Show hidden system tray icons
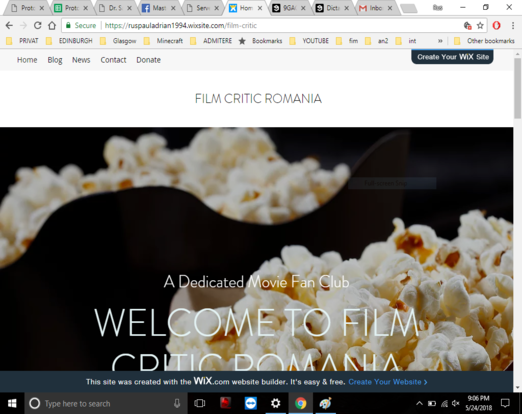Image resolution: width=522 pixels, height=414 pixels. (419, 404)
